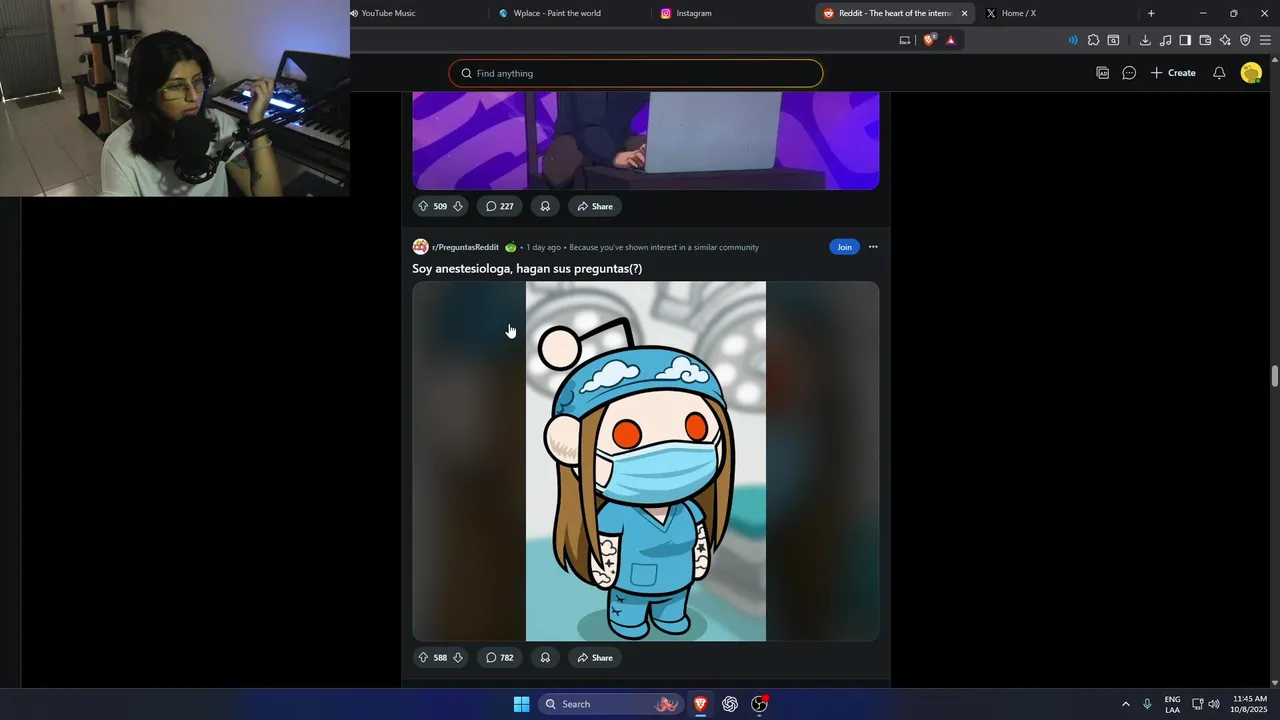1280x720 pixels.
Task: Open the Brave VPN shield icon
Action: point(1245,40)
